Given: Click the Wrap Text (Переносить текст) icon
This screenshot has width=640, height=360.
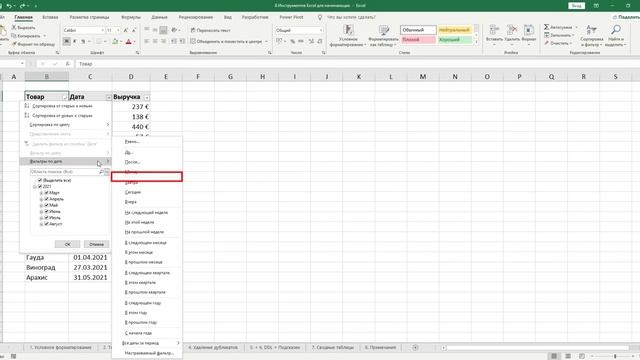Looking at the screenshot, I should [x=193, y=30].
